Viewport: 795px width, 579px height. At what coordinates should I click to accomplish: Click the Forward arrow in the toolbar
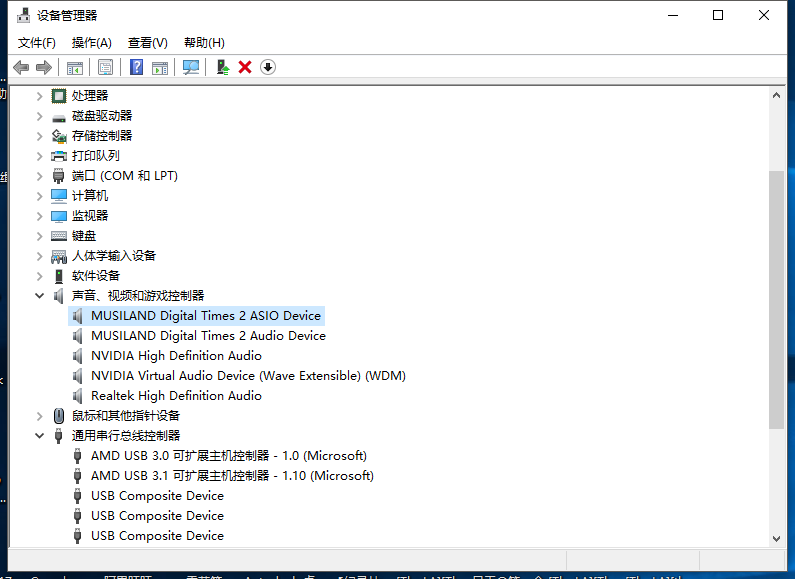tap(43, 67)
